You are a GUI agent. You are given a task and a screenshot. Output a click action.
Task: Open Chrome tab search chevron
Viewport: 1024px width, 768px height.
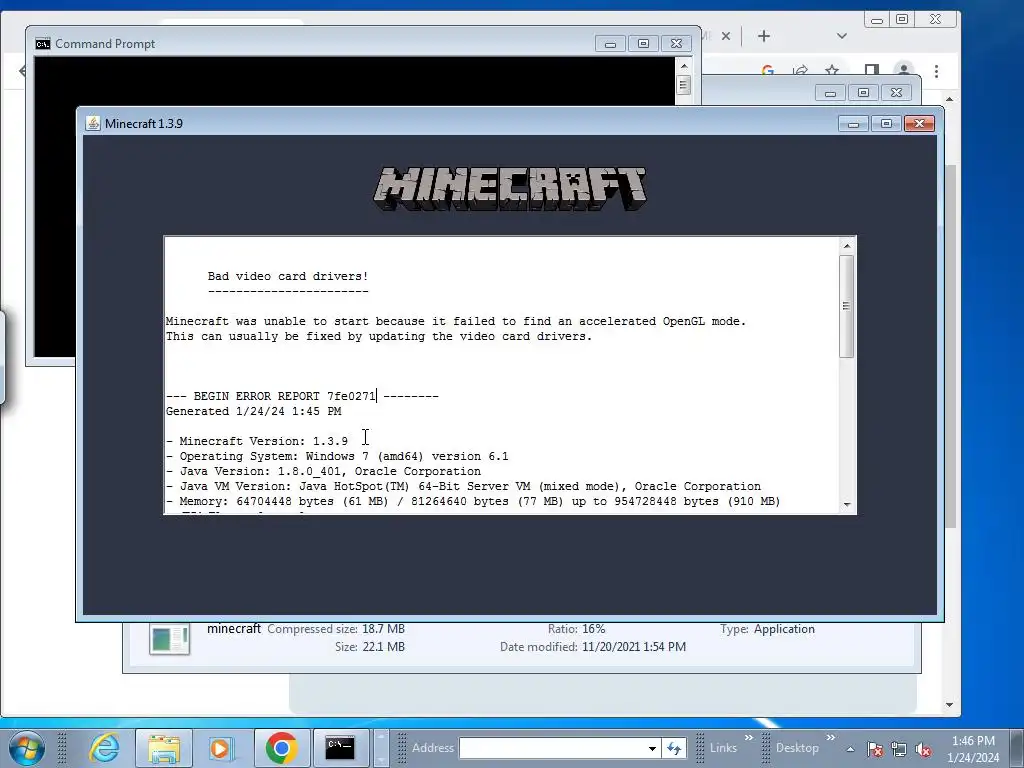click(x=842, y=36)
